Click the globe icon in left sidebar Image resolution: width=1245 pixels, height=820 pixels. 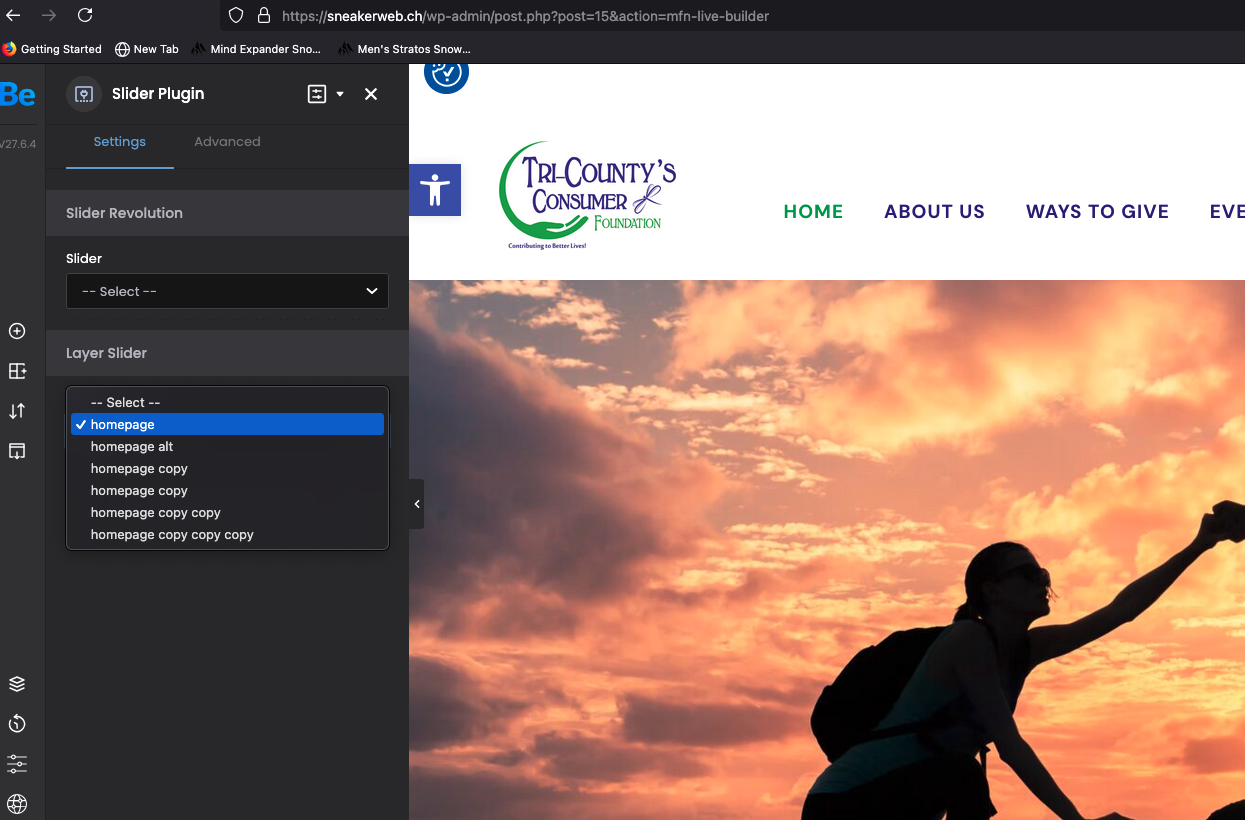(17, 804)
